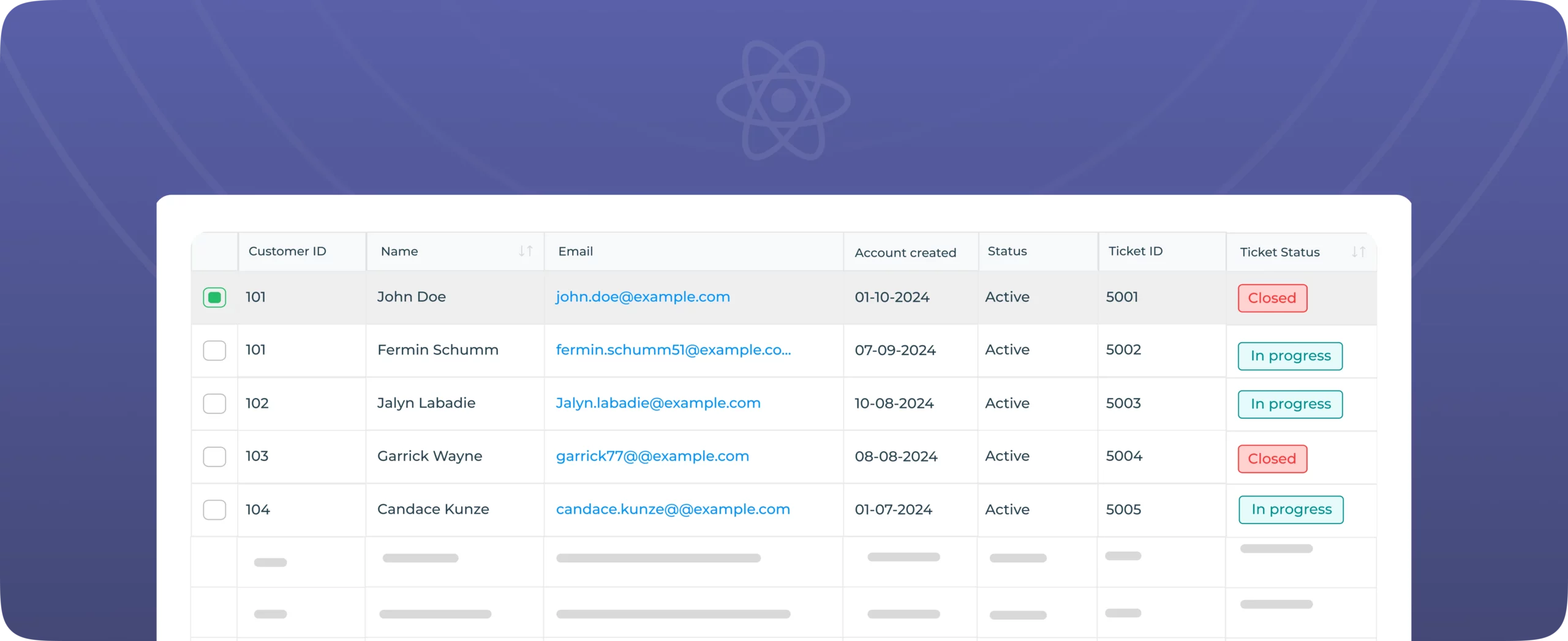This screenshot has width=1568, height=641.
Task: Open john.doe@example.com email link
Action: coord(643,297)
